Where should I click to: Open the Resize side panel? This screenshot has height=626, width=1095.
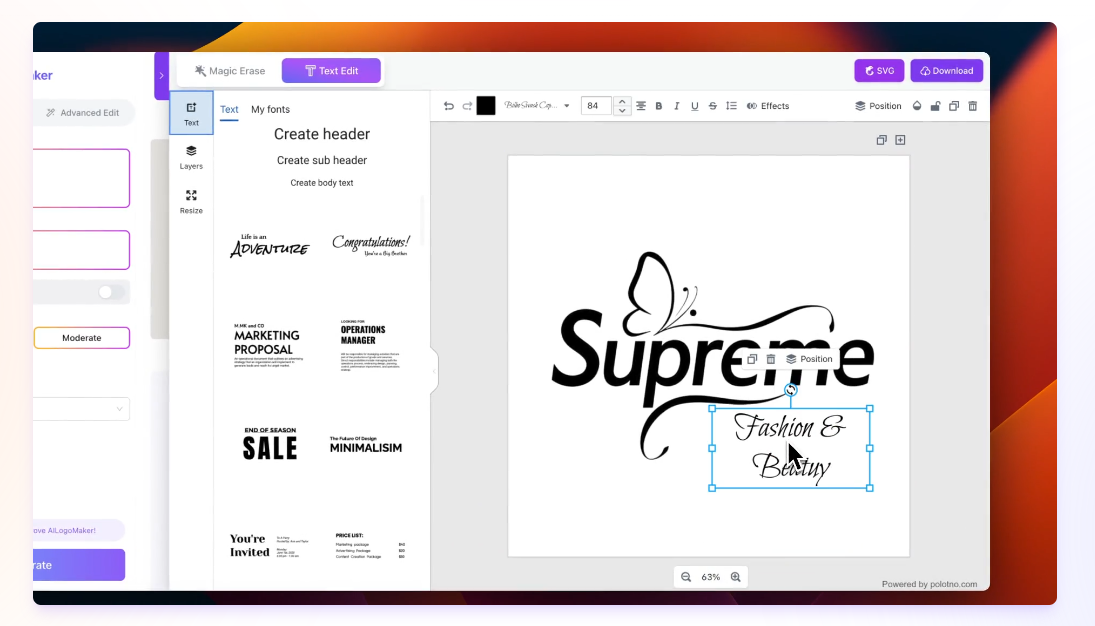191,201
